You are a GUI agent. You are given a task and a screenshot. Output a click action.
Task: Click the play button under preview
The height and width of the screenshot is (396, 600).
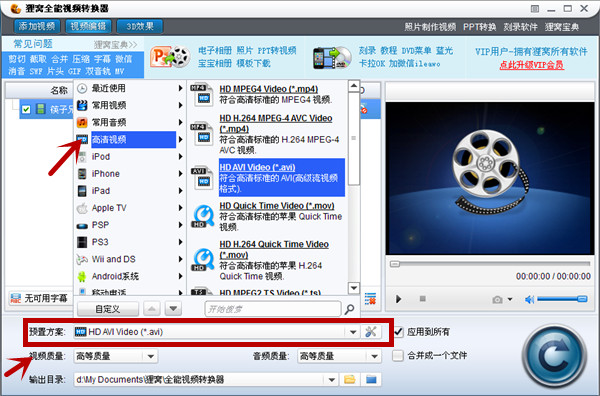click(398, 299)
